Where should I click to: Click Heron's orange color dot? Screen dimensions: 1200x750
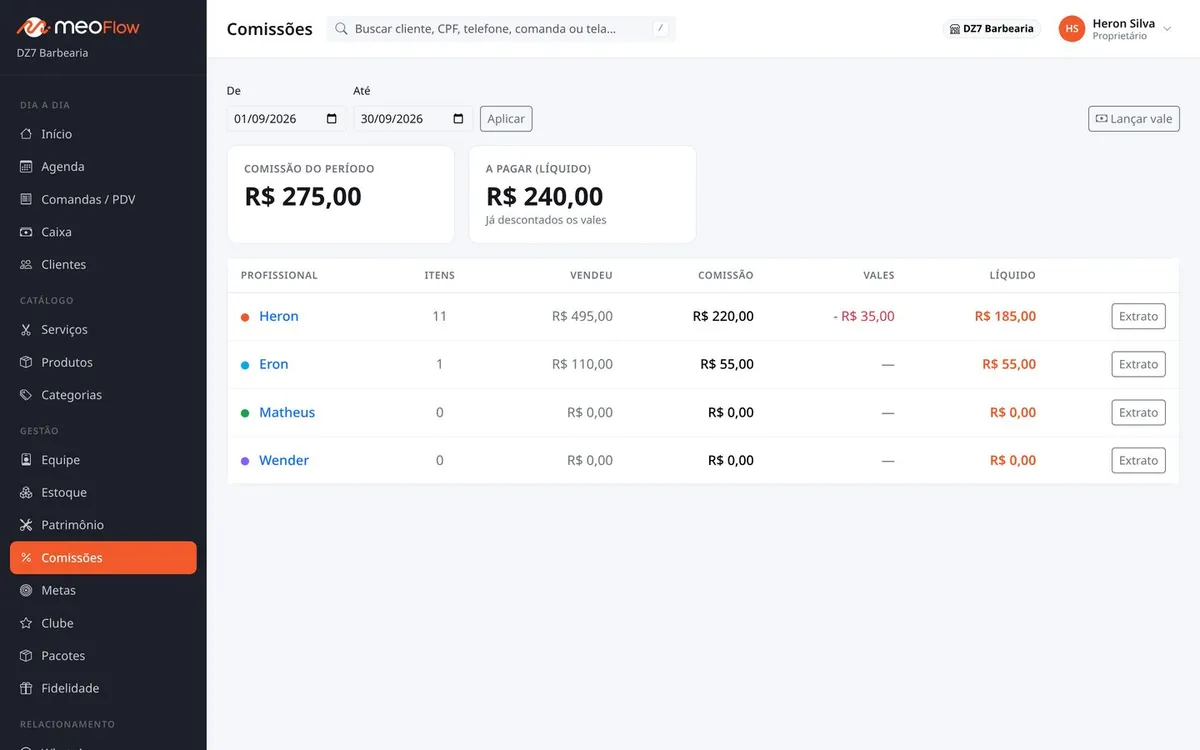click(x=245, y=317)
